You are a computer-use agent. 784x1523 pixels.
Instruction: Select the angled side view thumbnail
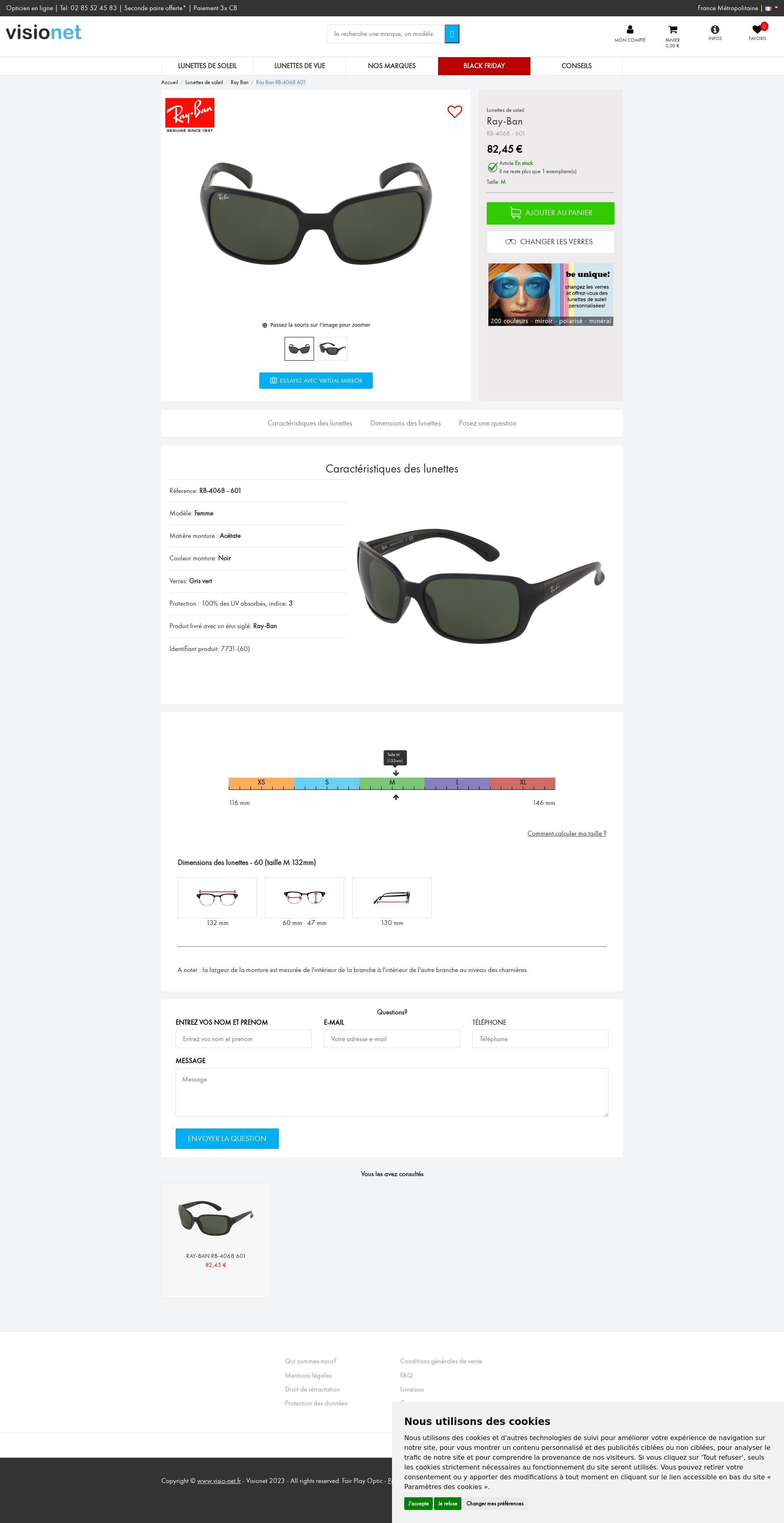333,349
